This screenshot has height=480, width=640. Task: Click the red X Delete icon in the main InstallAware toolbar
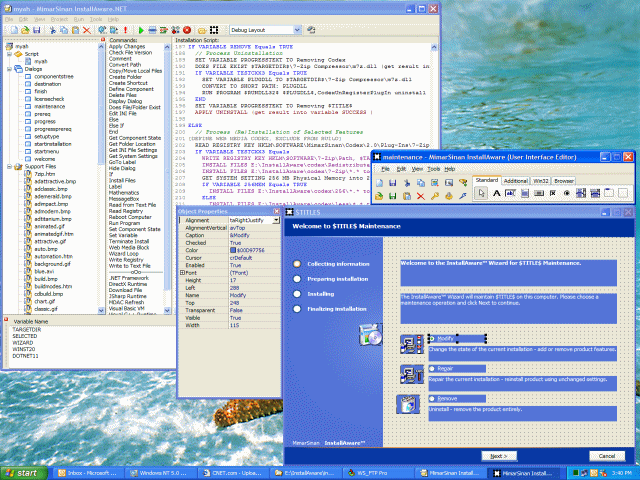click(87, 30)
